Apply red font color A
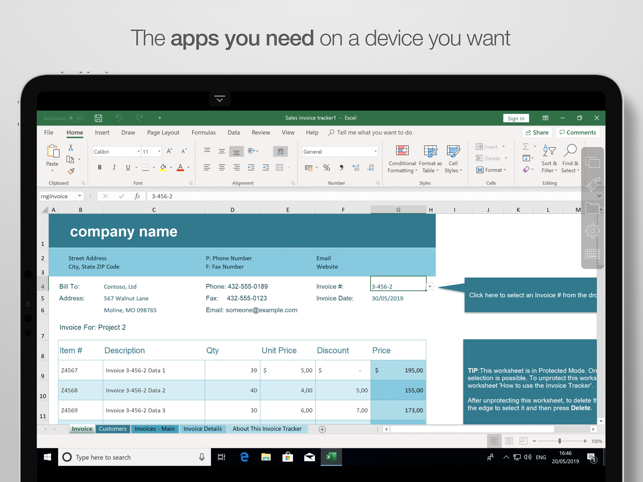Image resolution: width=643 pixels, height=482 pixels. 180,167
